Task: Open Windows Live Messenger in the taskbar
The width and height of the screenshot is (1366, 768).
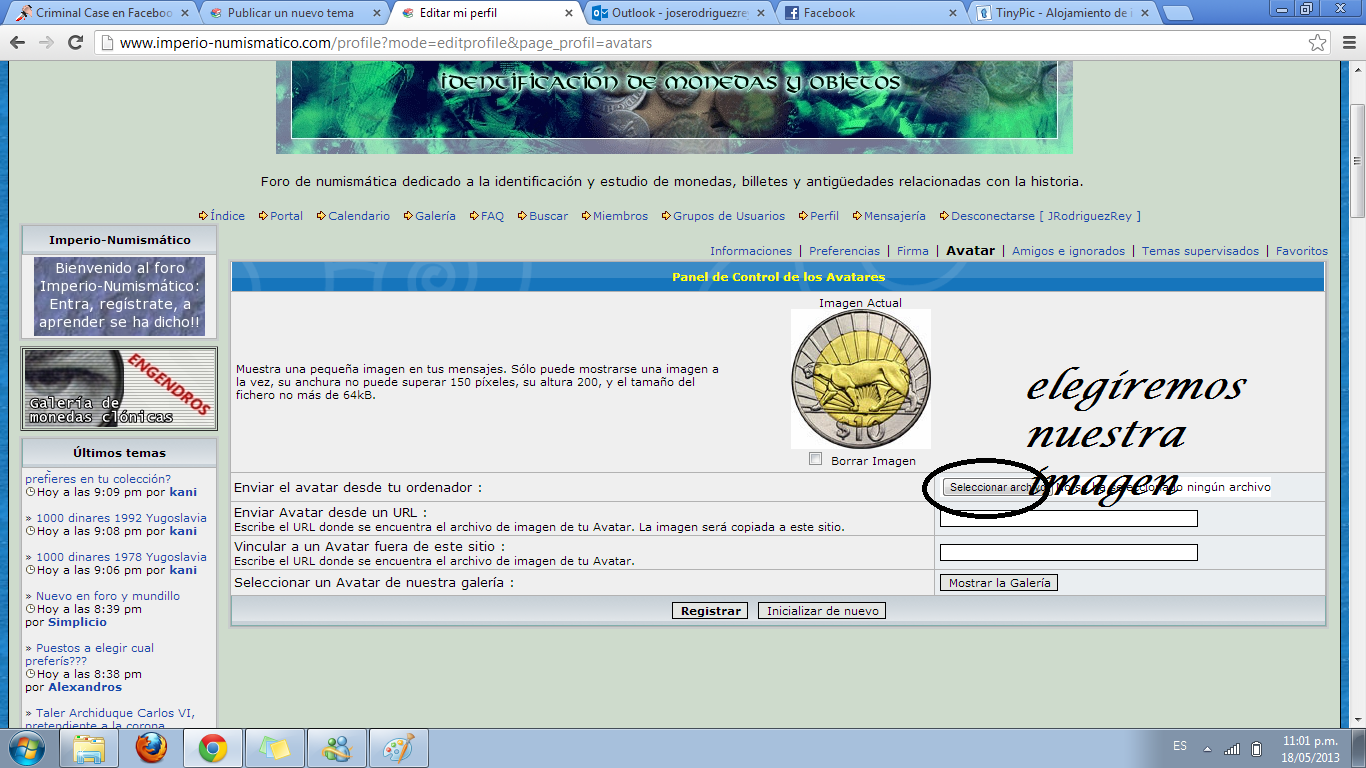Action: pyautogui.click(x=337, y=748)
